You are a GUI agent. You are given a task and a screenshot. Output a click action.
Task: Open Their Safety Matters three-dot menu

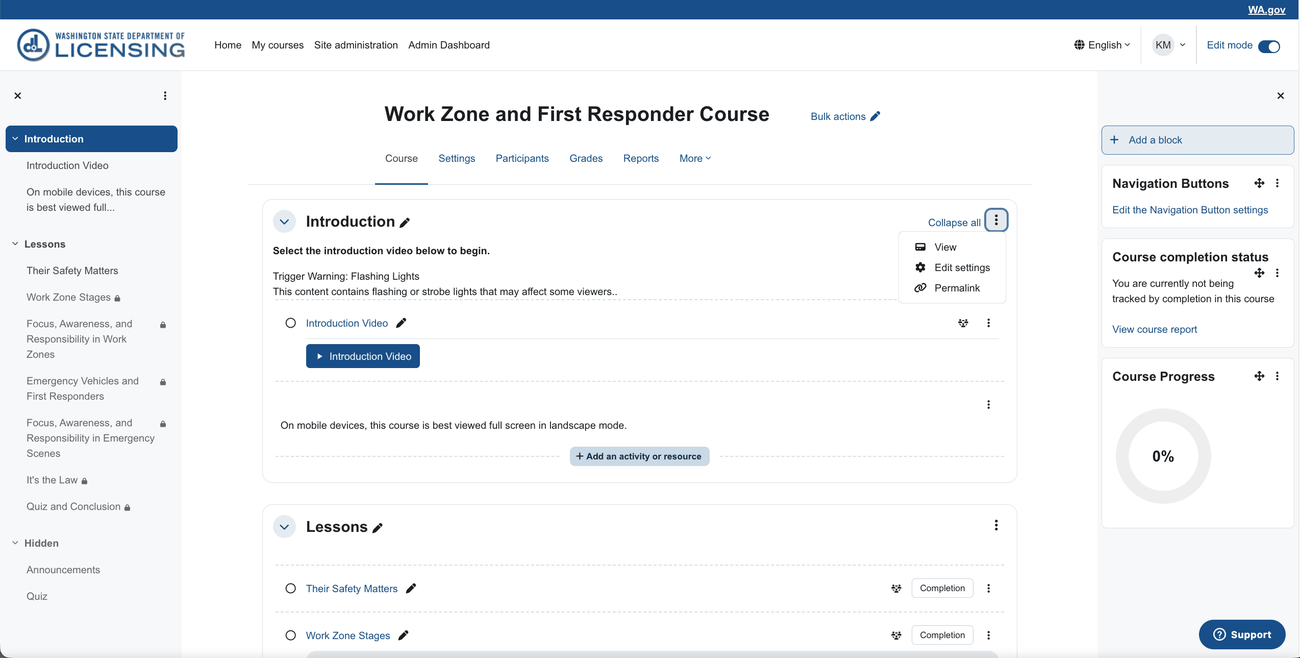tap(989, 589)
